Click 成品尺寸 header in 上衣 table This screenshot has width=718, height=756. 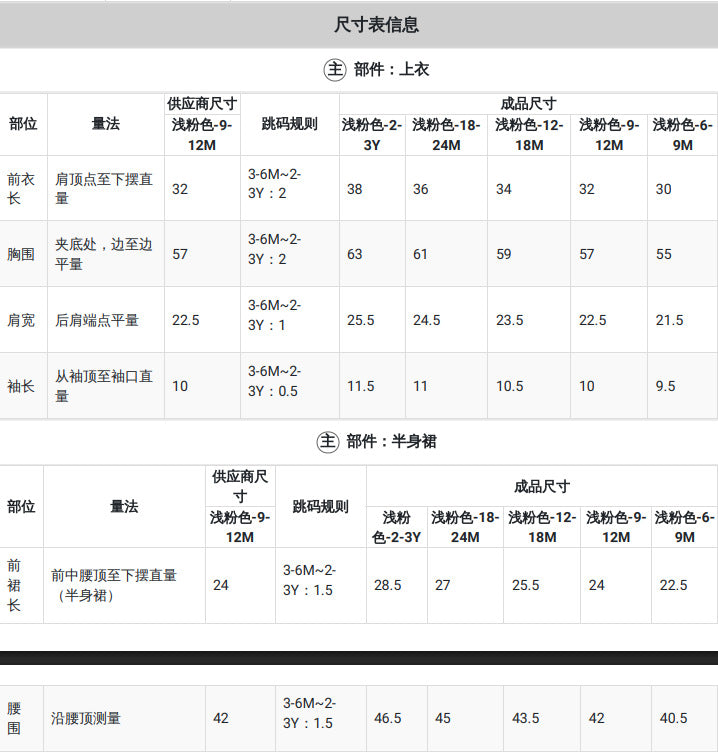point(528,104)
